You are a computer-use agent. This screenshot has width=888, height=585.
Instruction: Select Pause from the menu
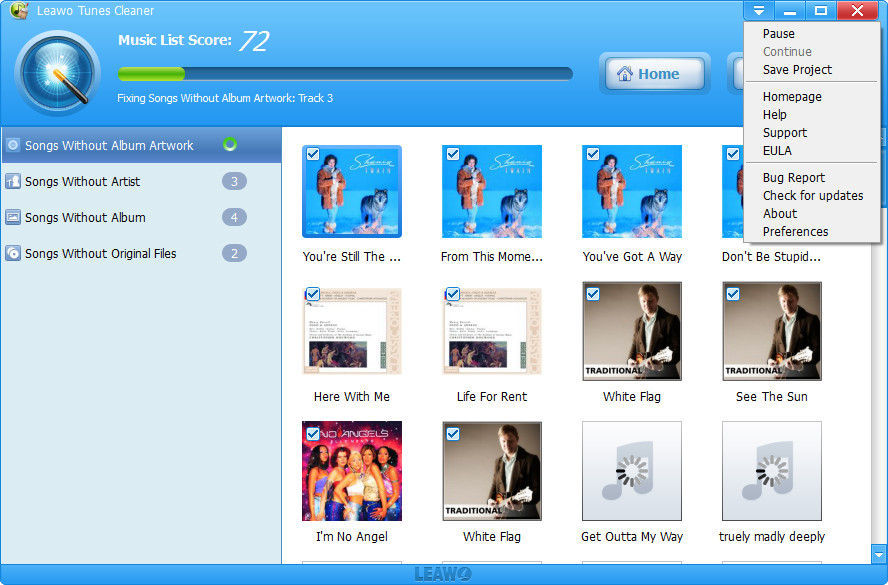point(778,33)
